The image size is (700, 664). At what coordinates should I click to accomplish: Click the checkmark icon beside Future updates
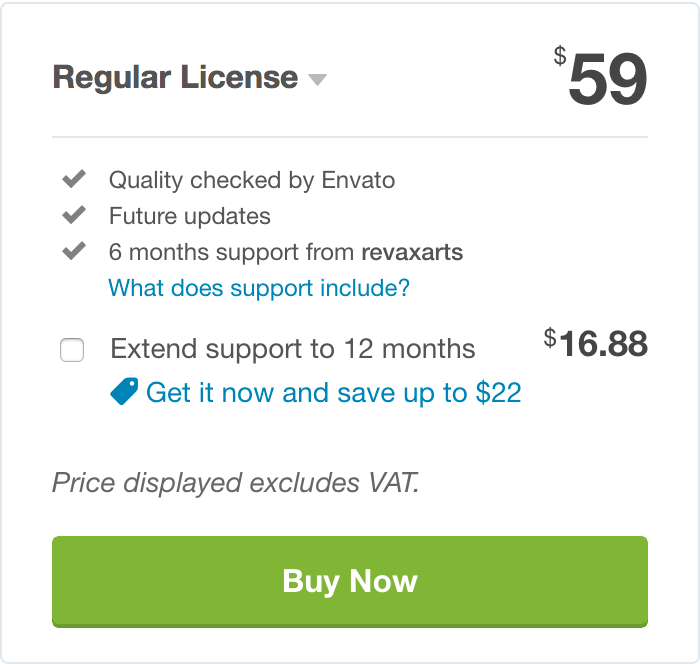pyautogui.click(x=74, y=215)
